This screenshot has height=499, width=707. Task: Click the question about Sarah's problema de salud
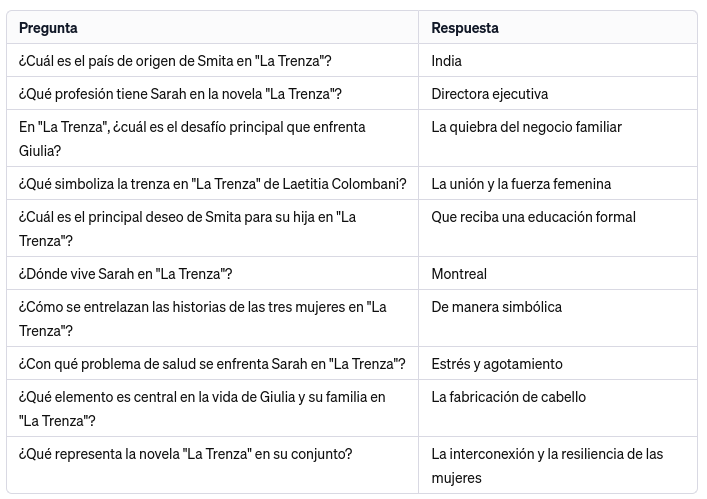(212, 364)
